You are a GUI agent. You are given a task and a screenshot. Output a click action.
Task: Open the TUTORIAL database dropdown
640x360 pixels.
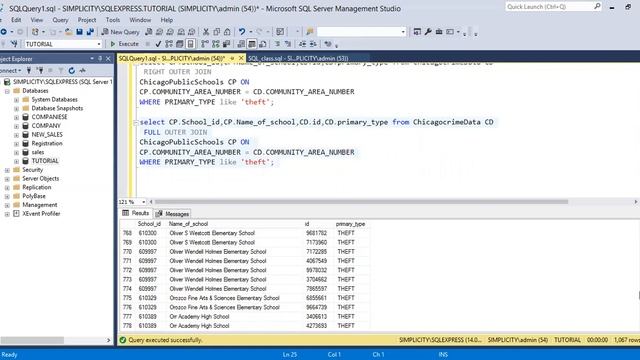(x=99, y=44)
